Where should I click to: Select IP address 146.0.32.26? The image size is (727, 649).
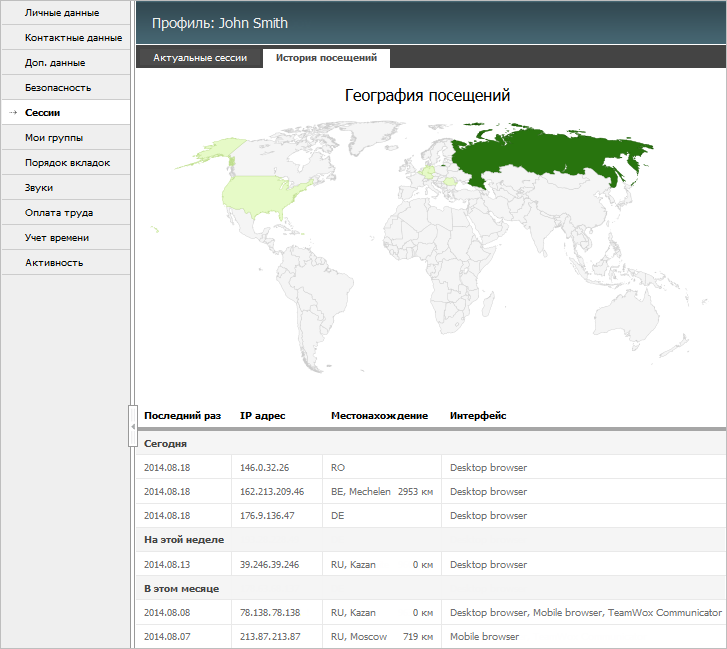click(x=264, y=467)
